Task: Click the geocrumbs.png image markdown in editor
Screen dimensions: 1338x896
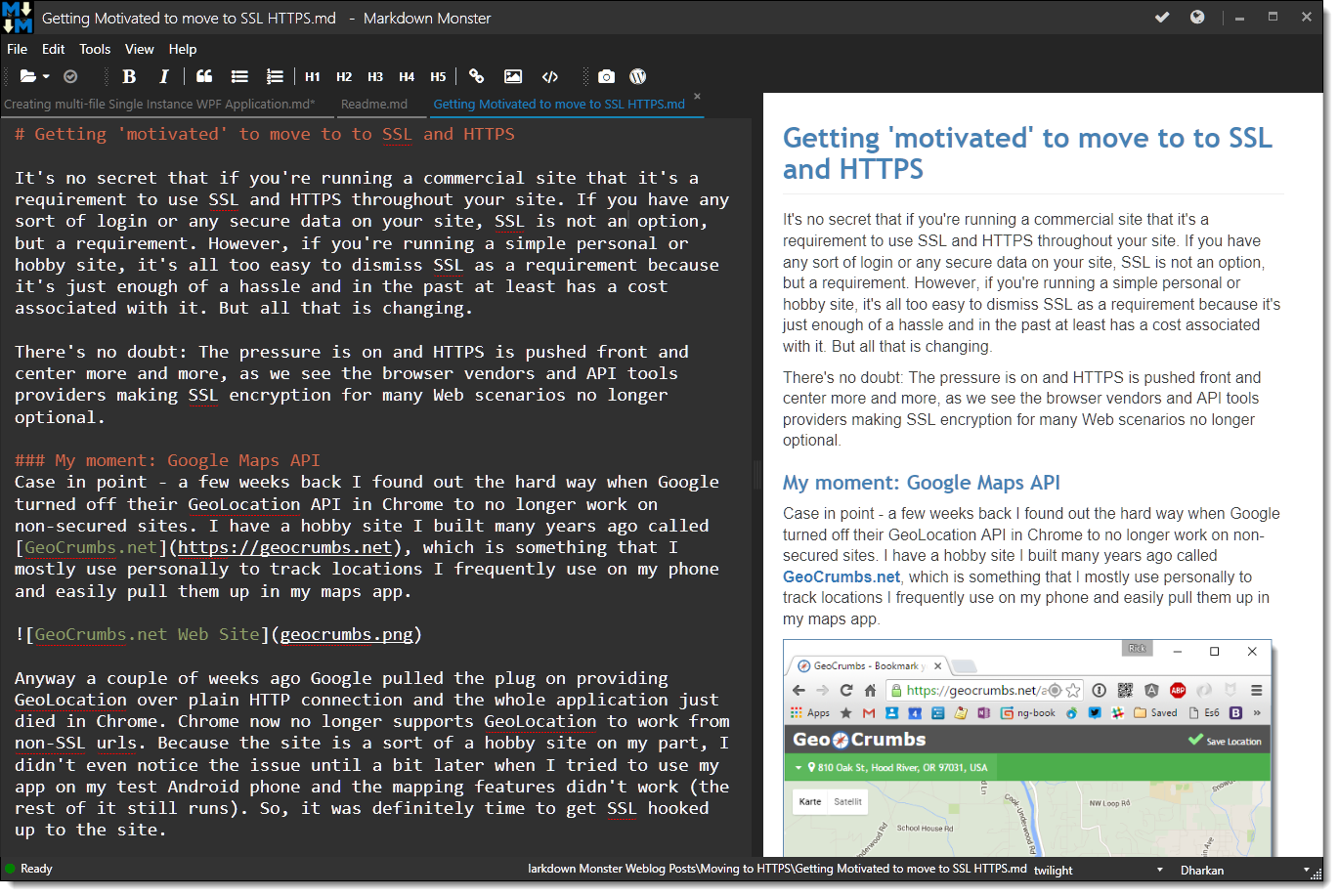Action: [x=218, y=634]
